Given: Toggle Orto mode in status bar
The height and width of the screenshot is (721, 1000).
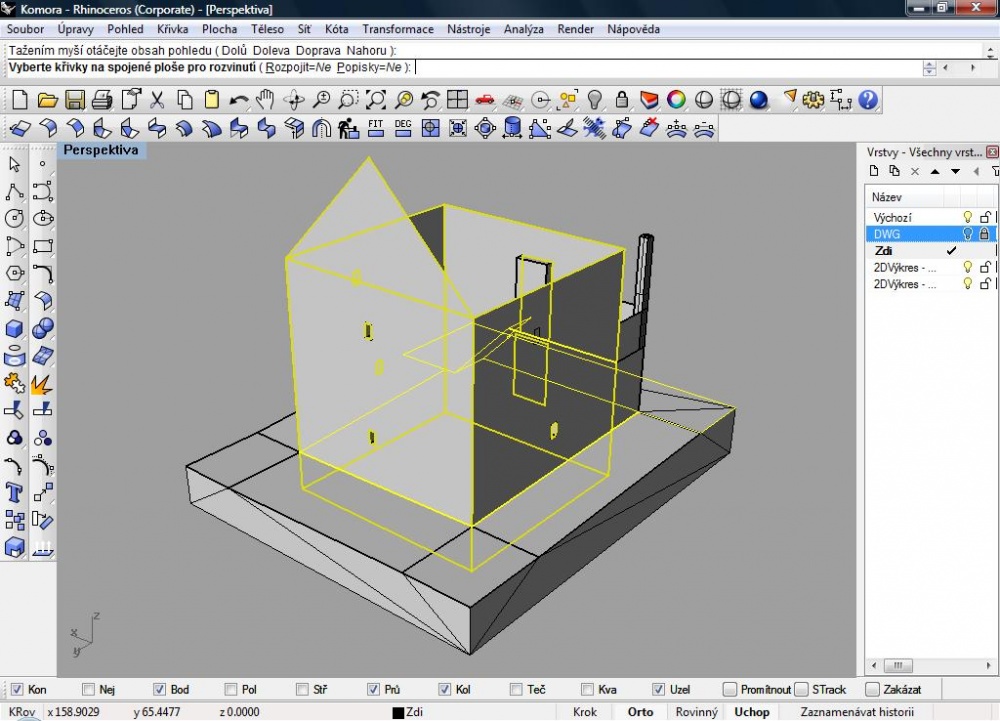Looking at the screenshot, I should coord(640,712).
